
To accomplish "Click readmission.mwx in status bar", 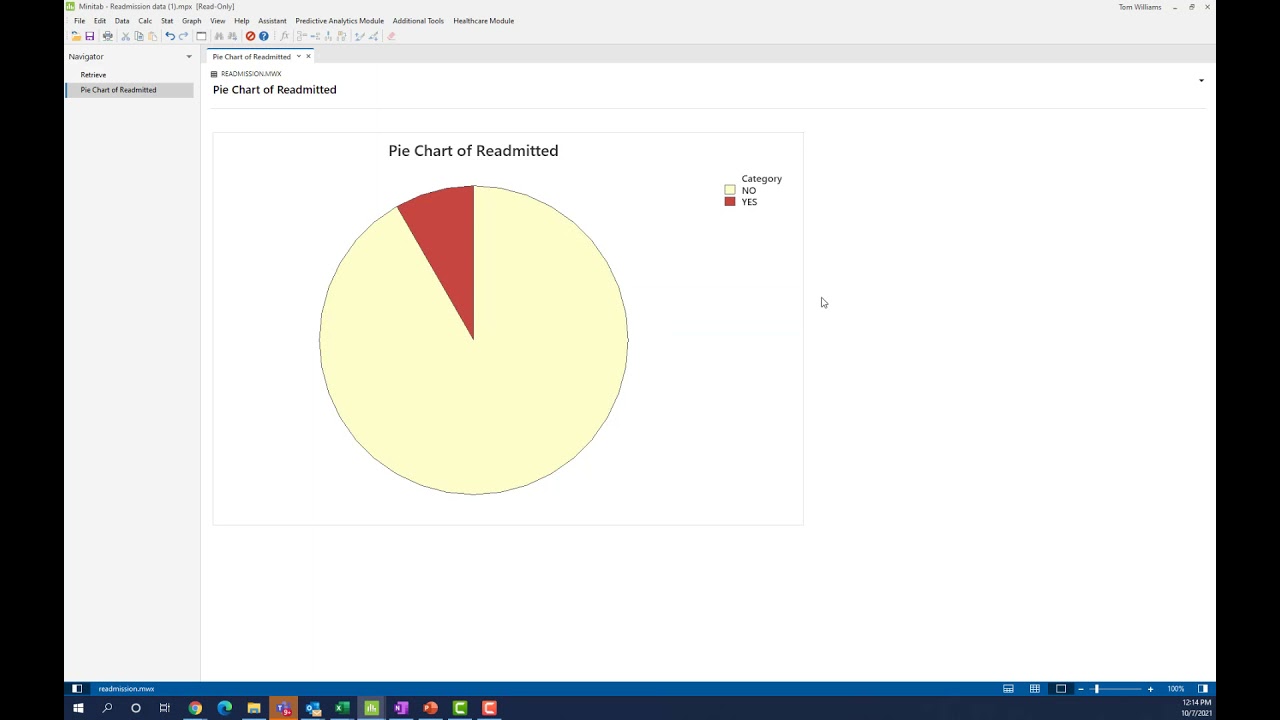I will click(x=126, y=689).
